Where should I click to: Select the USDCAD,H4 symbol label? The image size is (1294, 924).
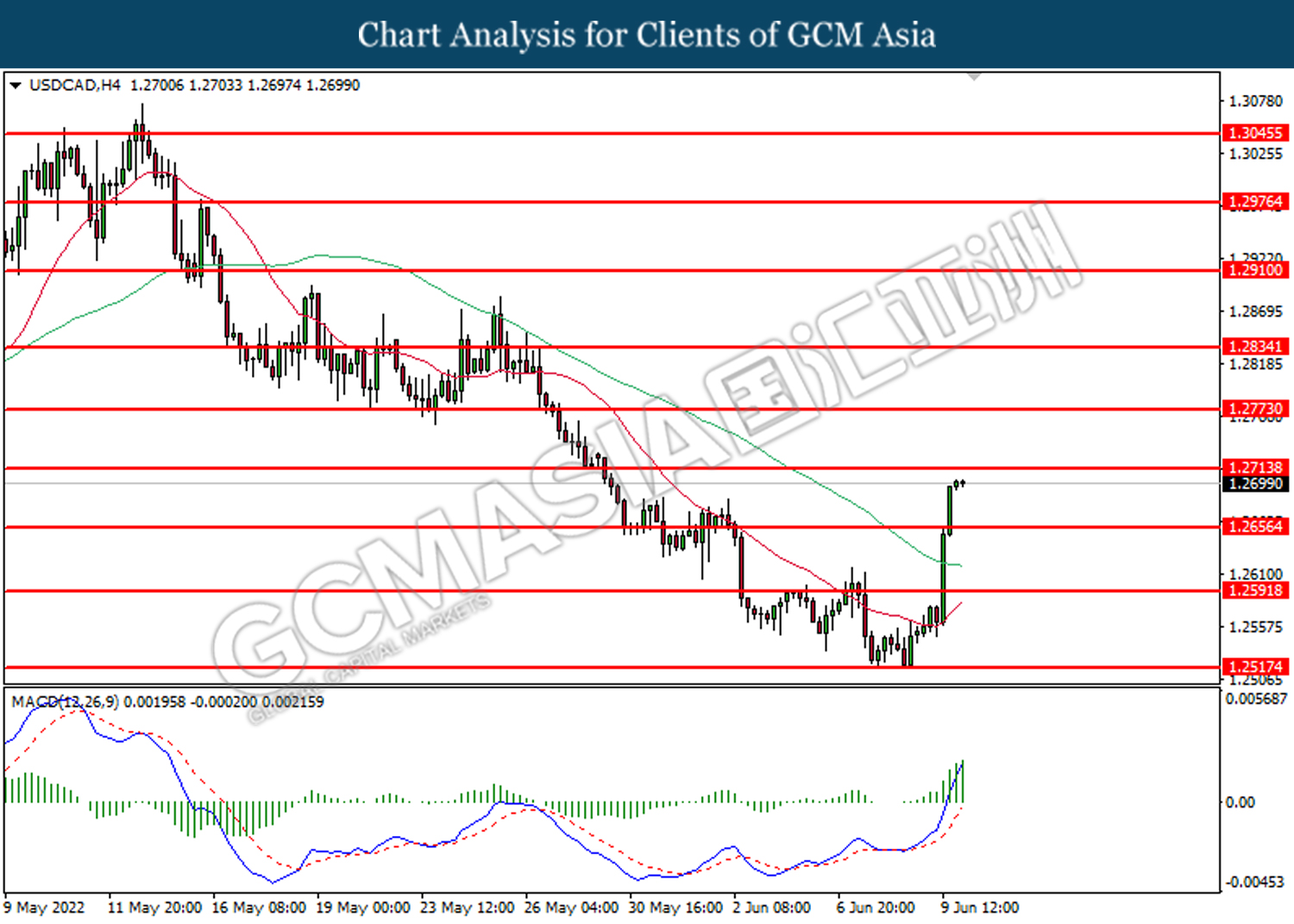pos(75,85)
